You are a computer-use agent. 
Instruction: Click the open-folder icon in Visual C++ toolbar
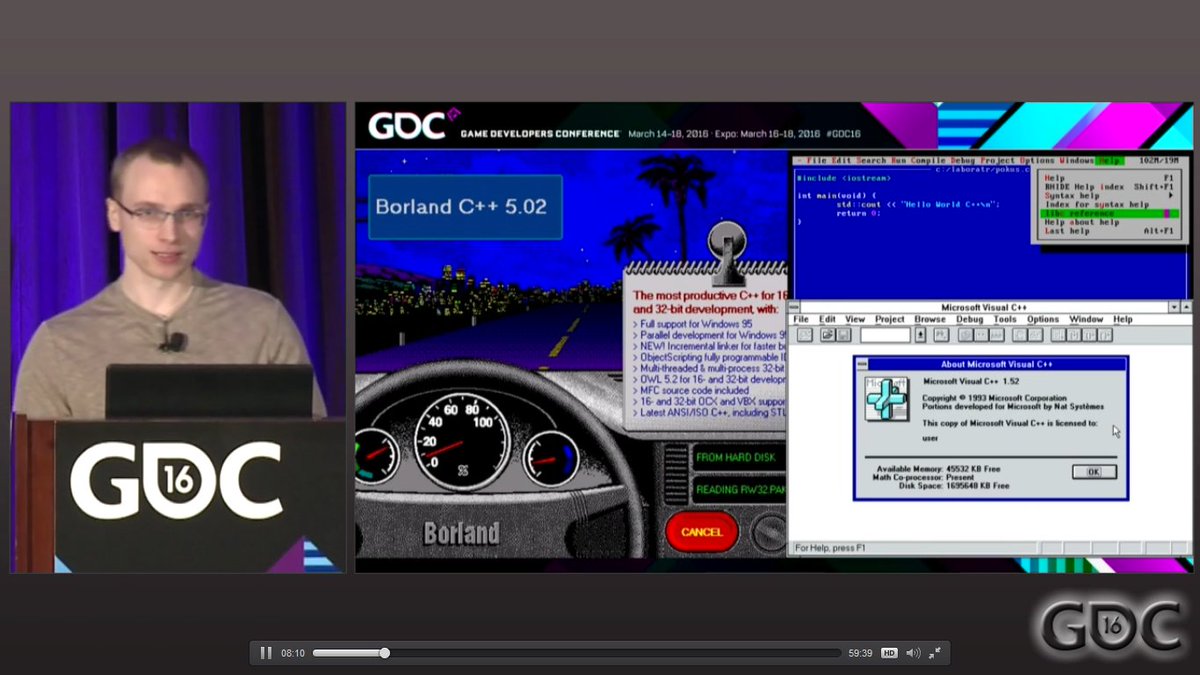(828, 335)
